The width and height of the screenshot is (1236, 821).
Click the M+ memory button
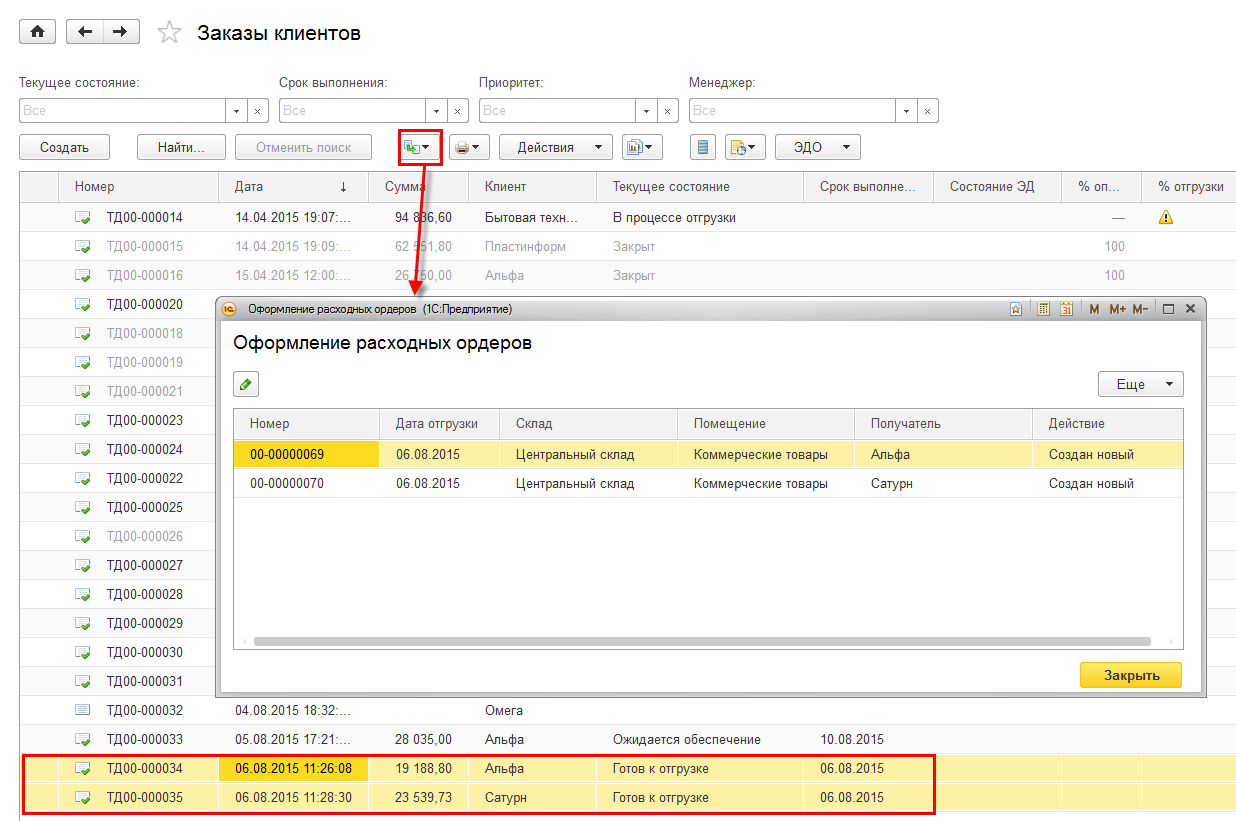click(x=1117, y=309)
